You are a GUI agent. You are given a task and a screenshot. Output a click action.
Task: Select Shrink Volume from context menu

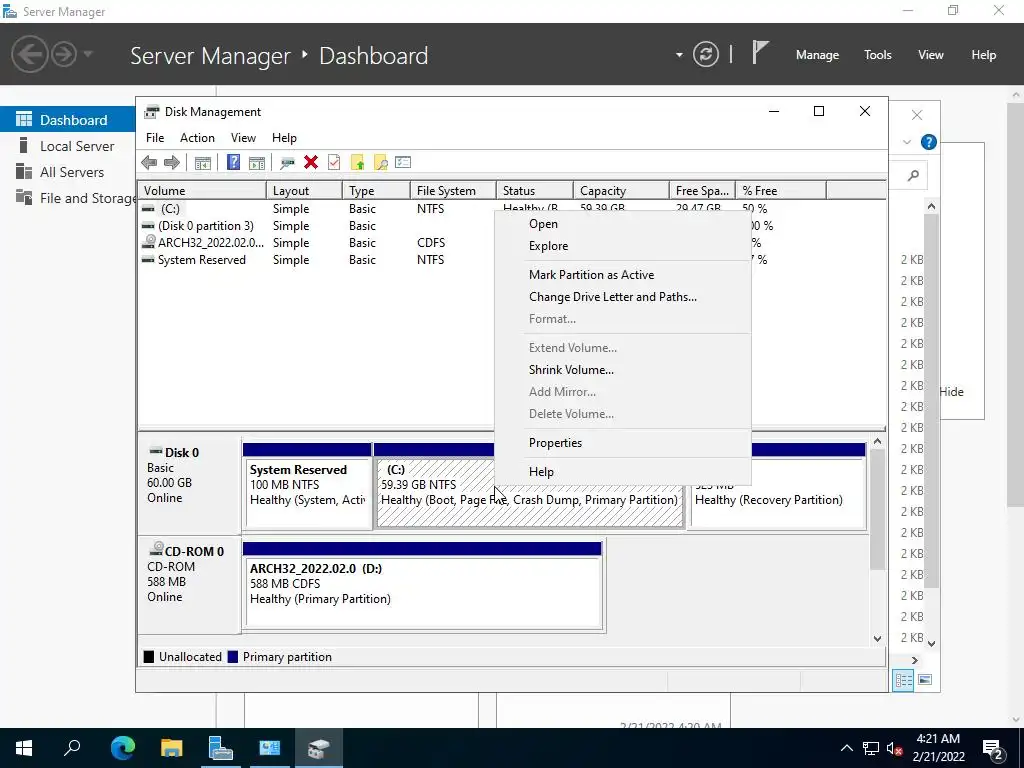[x=623, y=370]
